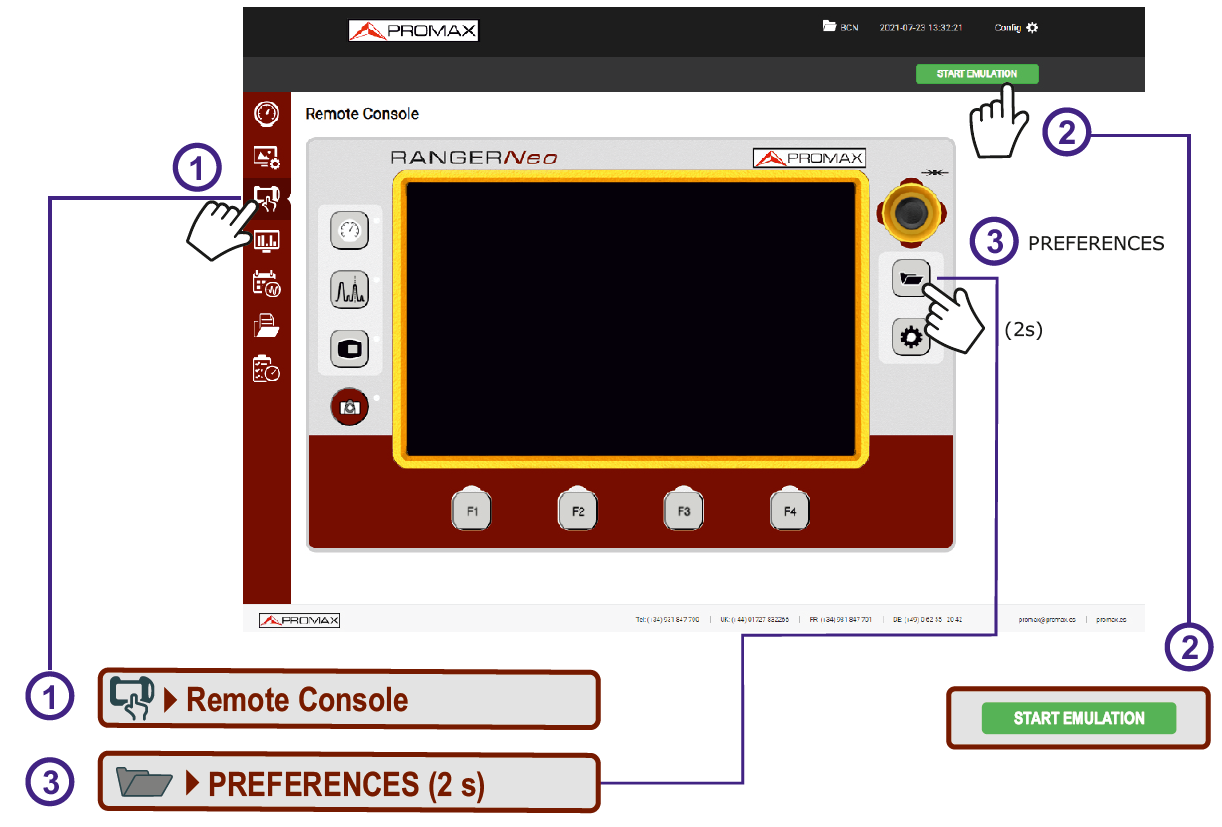Click the BCN installation name in the header

849,28
